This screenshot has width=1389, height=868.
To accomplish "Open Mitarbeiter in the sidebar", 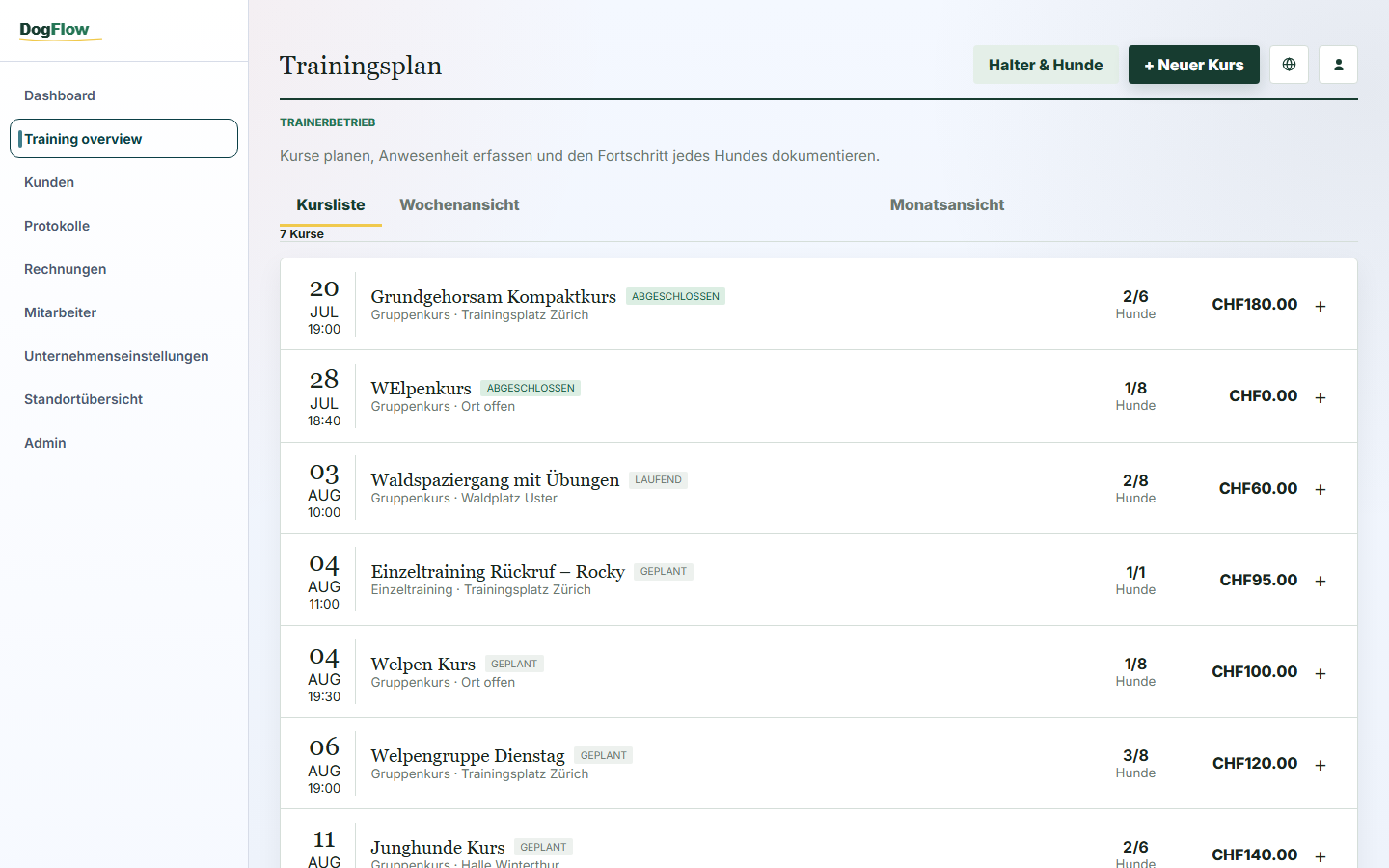I will [x=123, y=312].
